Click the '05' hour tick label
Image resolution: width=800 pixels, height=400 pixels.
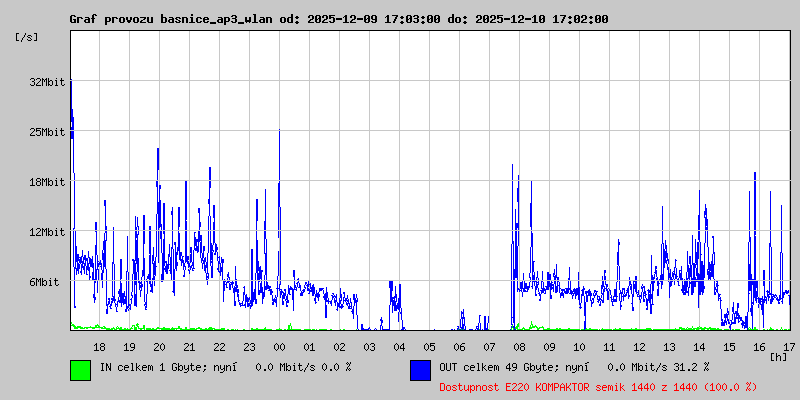[430, 347]
